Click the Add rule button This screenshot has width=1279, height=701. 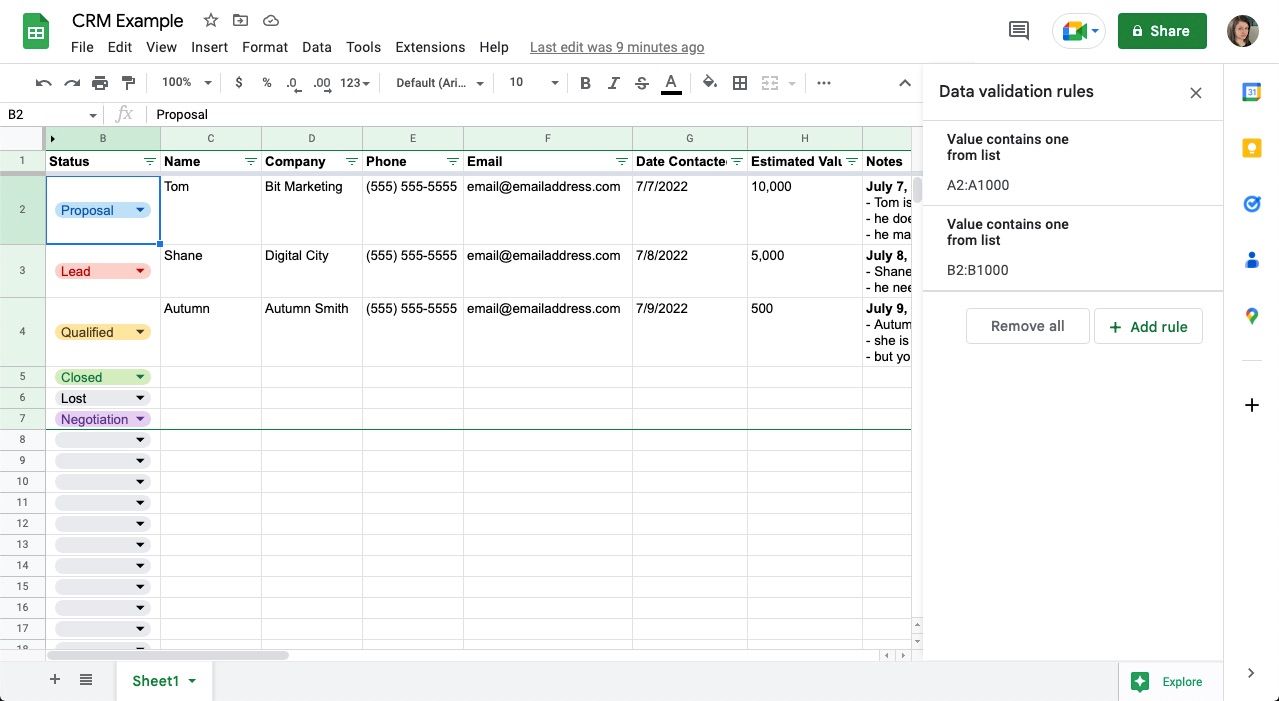click(1148, 326)
